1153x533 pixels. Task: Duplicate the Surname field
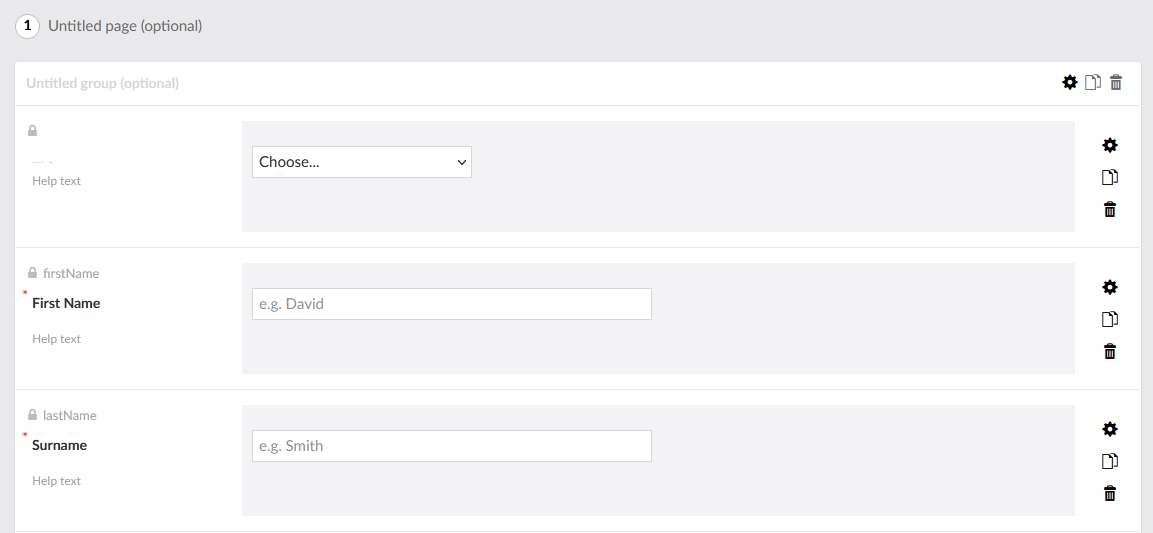tap(1109, 462)
